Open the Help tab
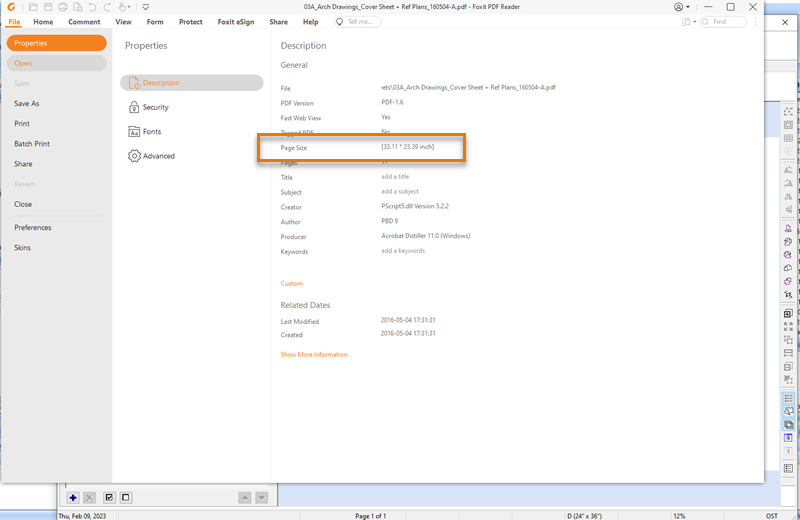Viewport: 800px width, 520px height. [311, 22]
